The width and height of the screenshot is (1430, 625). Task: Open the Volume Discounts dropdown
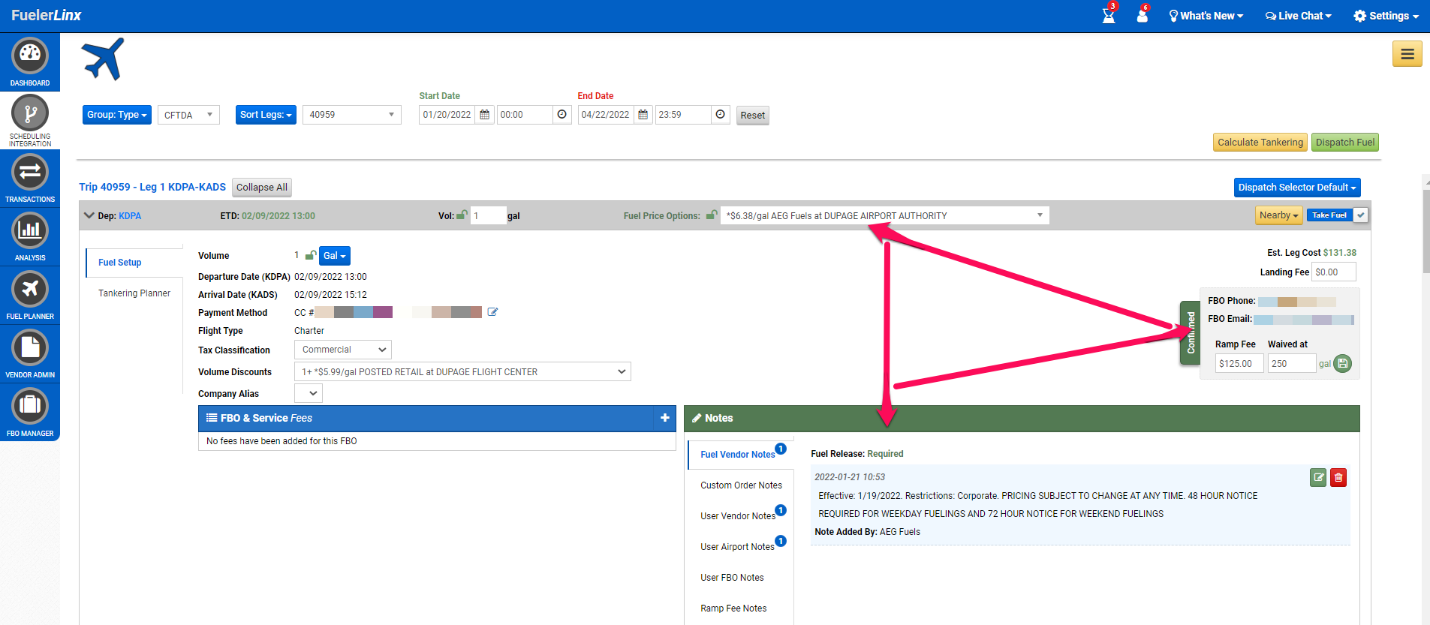tap(463, 371)
